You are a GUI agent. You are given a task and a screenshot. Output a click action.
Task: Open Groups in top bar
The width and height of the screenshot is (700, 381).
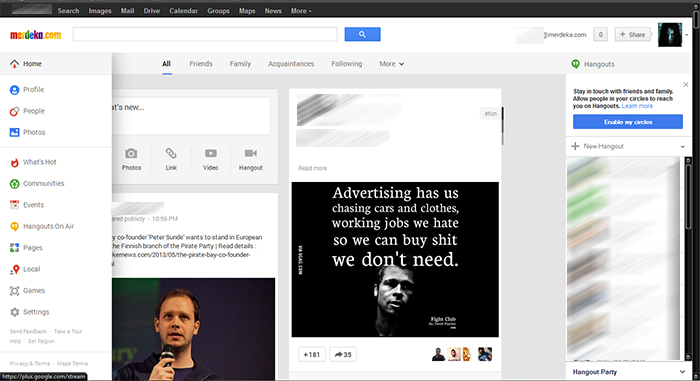(218, 11)
